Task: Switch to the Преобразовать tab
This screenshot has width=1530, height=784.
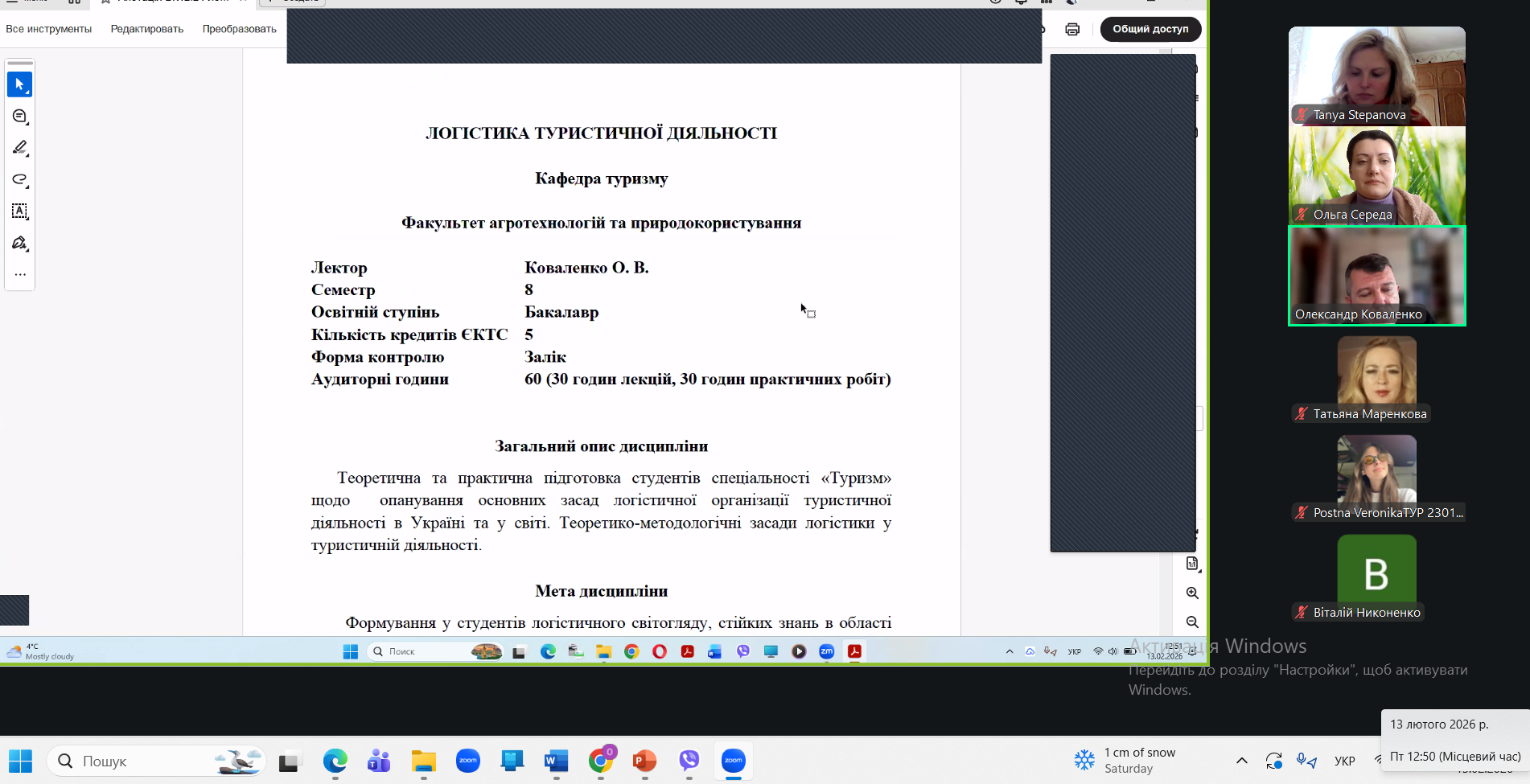Action: pos(239,29)
